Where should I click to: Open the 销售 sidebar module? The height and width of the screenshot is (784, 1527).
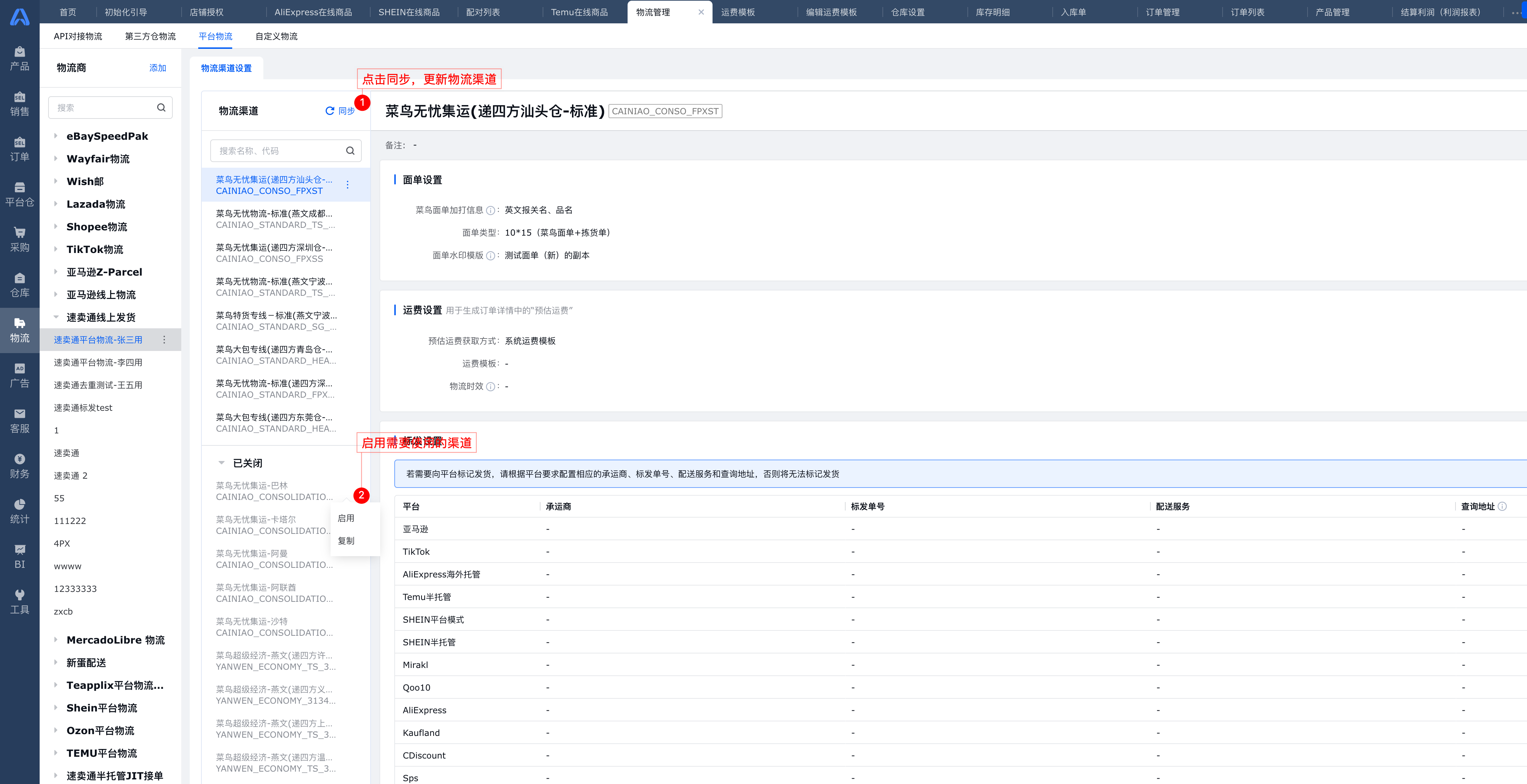[19, 104]
